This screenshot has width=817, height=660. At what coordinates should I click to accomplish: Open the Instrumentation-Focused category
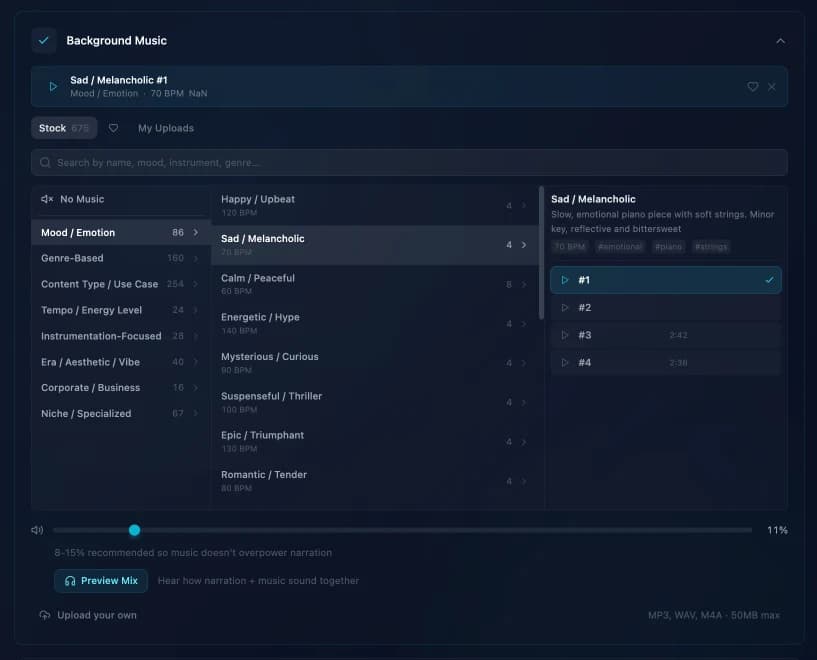point(121,336)
